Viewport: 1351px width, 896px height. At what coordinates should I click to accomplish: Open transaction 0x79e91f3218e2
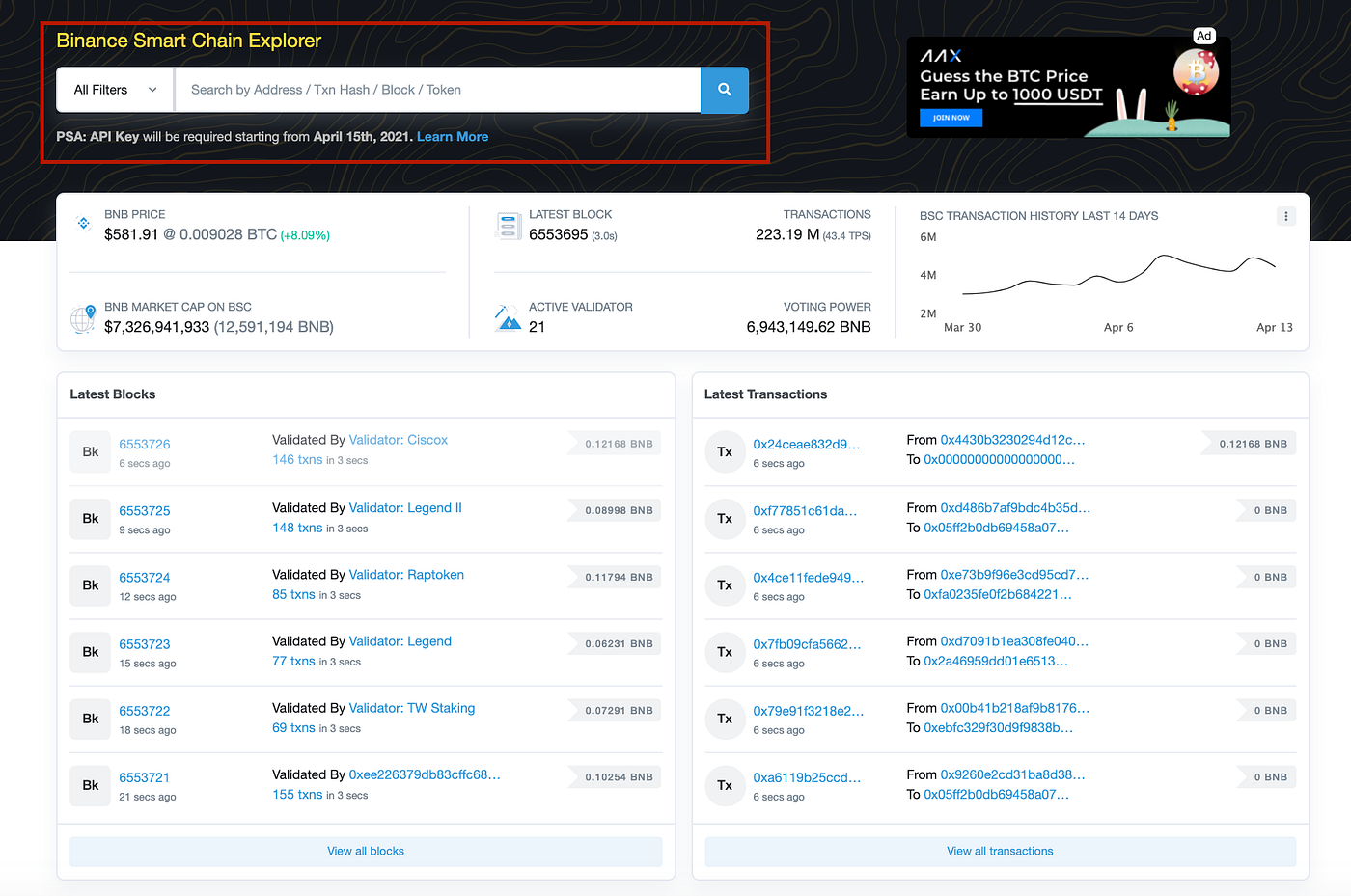809,710
